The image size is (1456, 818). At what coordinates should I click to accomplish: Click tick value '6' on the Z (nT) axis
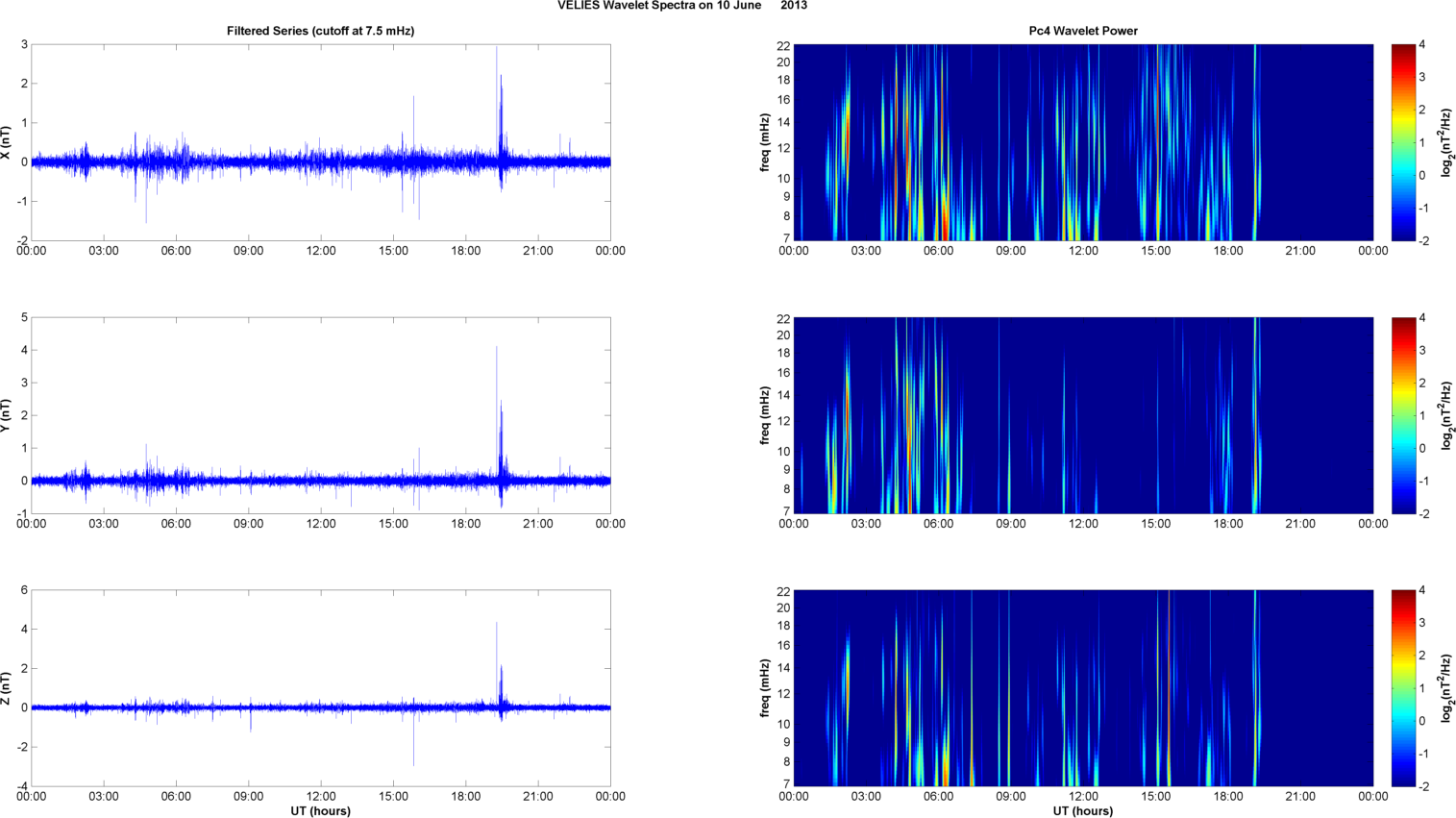click(24, 590)
